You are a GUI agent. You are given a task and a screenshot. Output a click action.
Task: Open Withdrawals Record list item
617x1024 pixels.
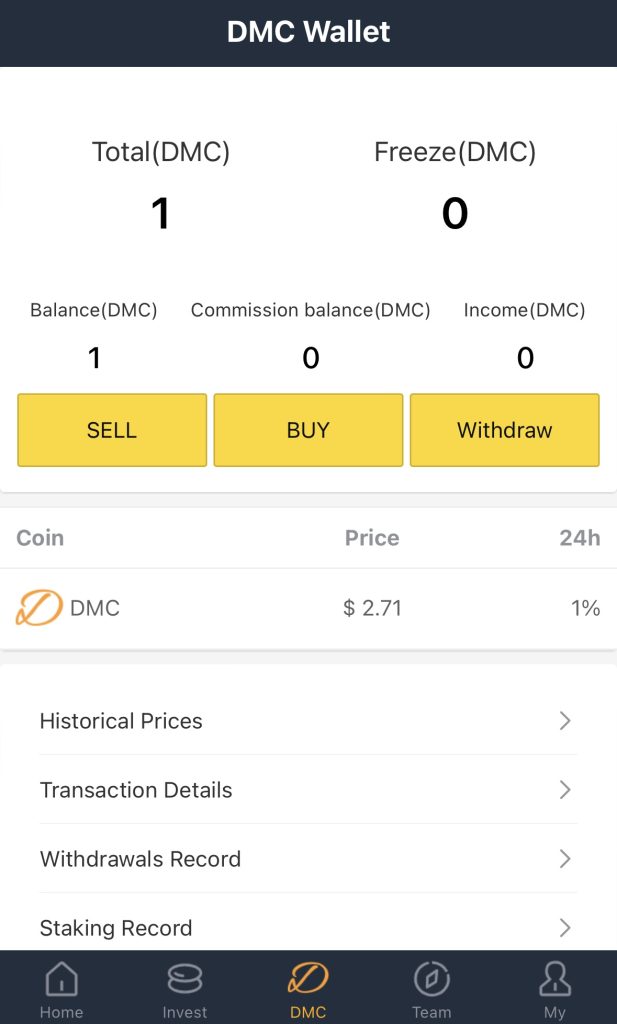click(x=140, y=859)
